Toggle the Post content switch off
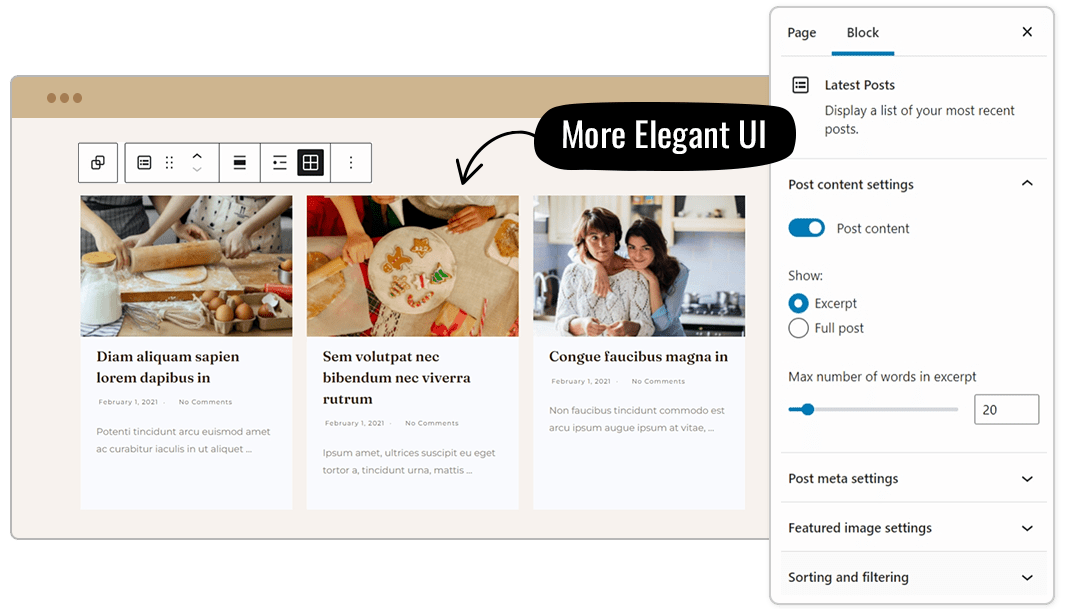The image size is (1068, 609). (x=806, y=228)
